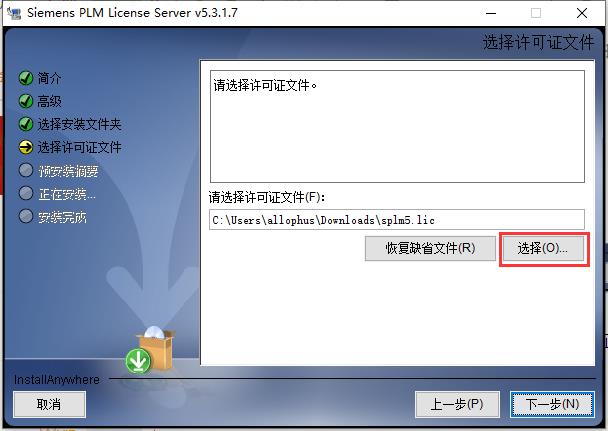Image resolution: width=608 pixels, height=431 pixels.
Task: Click the green checkmark beside 简介
Action: tap(26, 78)
